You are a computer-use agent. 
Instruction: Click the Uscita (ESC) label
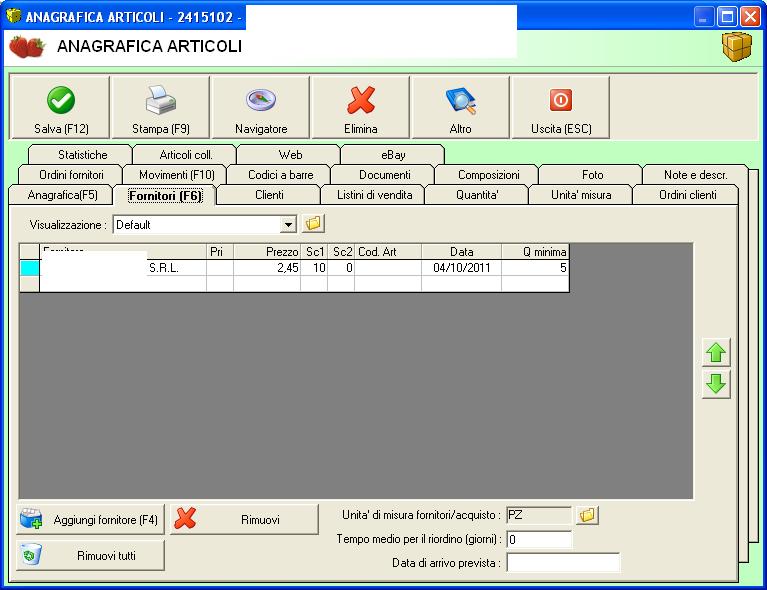click(561, 129)
